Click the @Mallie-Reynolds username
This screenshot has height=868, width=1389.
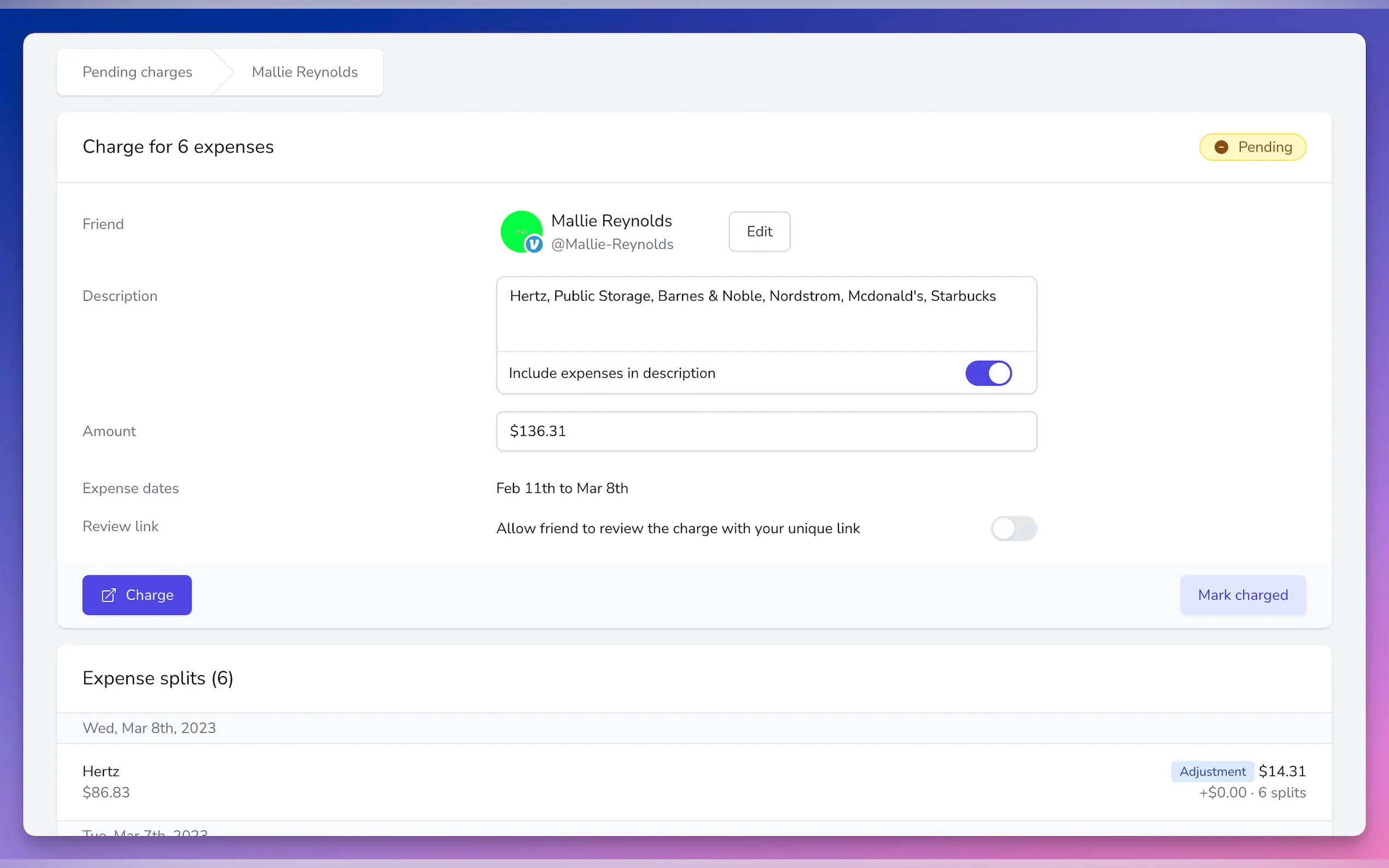[x=611, y=244]
